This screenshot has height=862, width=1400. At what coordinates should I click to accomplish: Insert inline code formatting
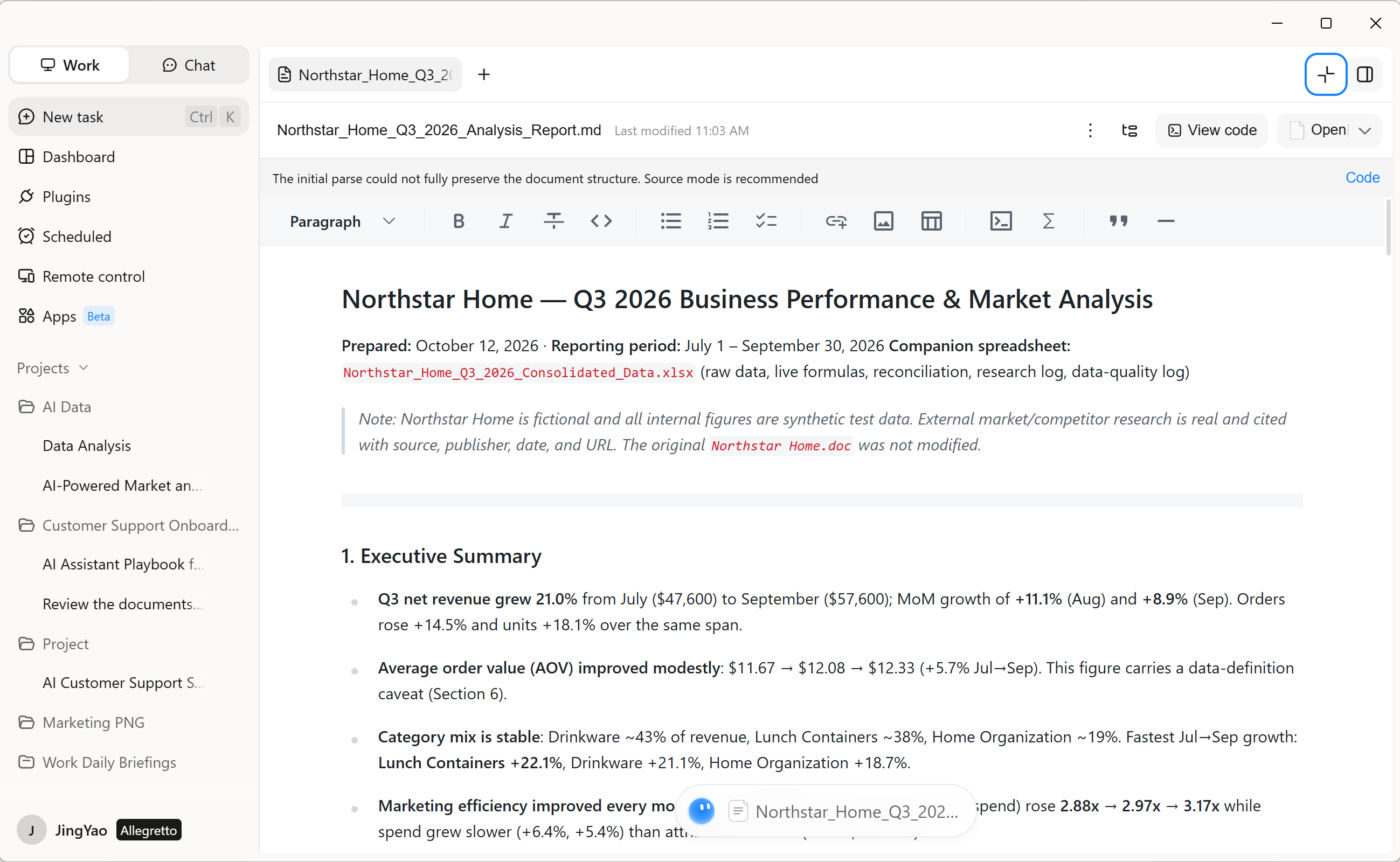[601, 221]
